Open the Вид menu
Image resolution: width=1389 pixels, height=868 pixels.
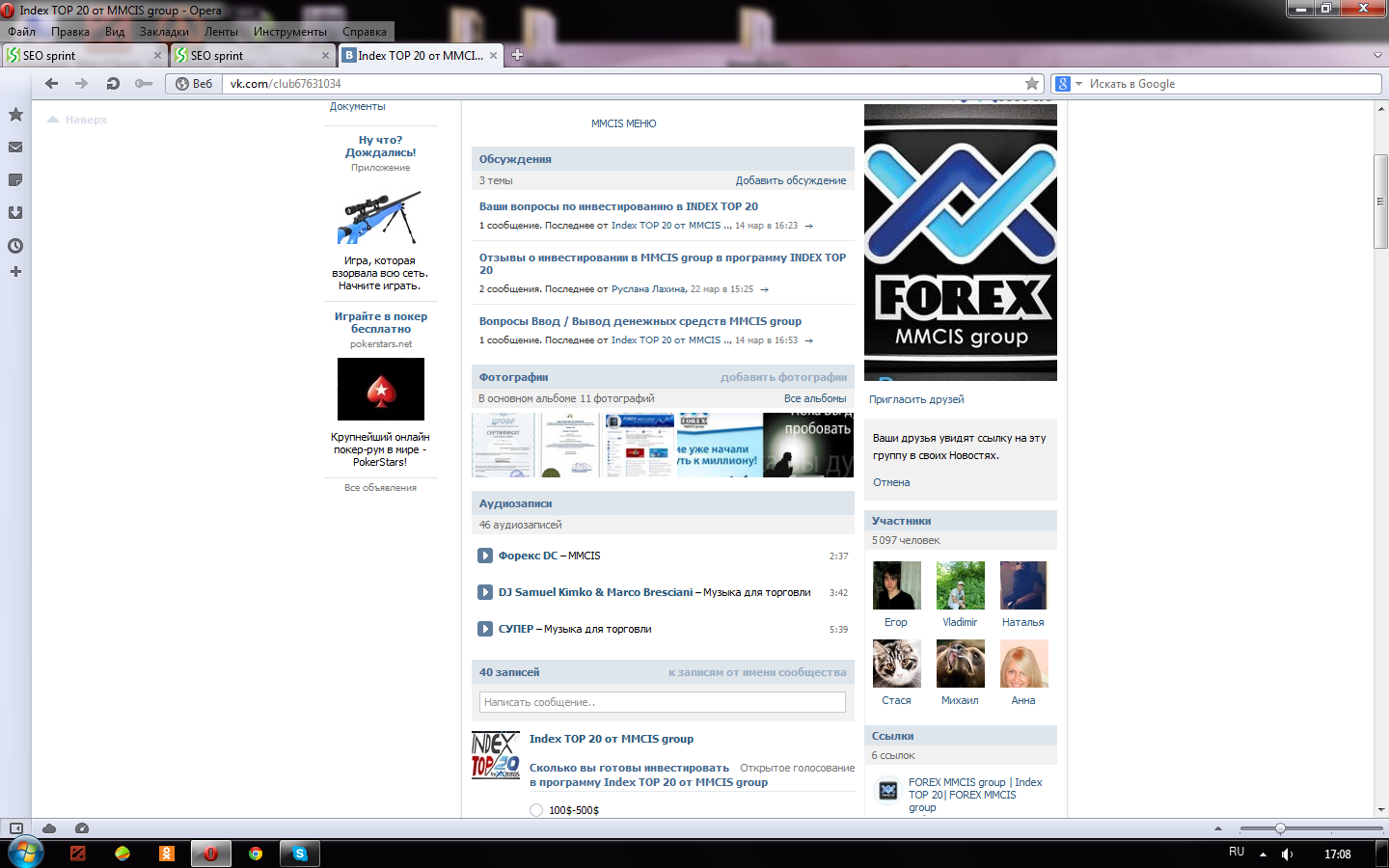tap(115, 32)
